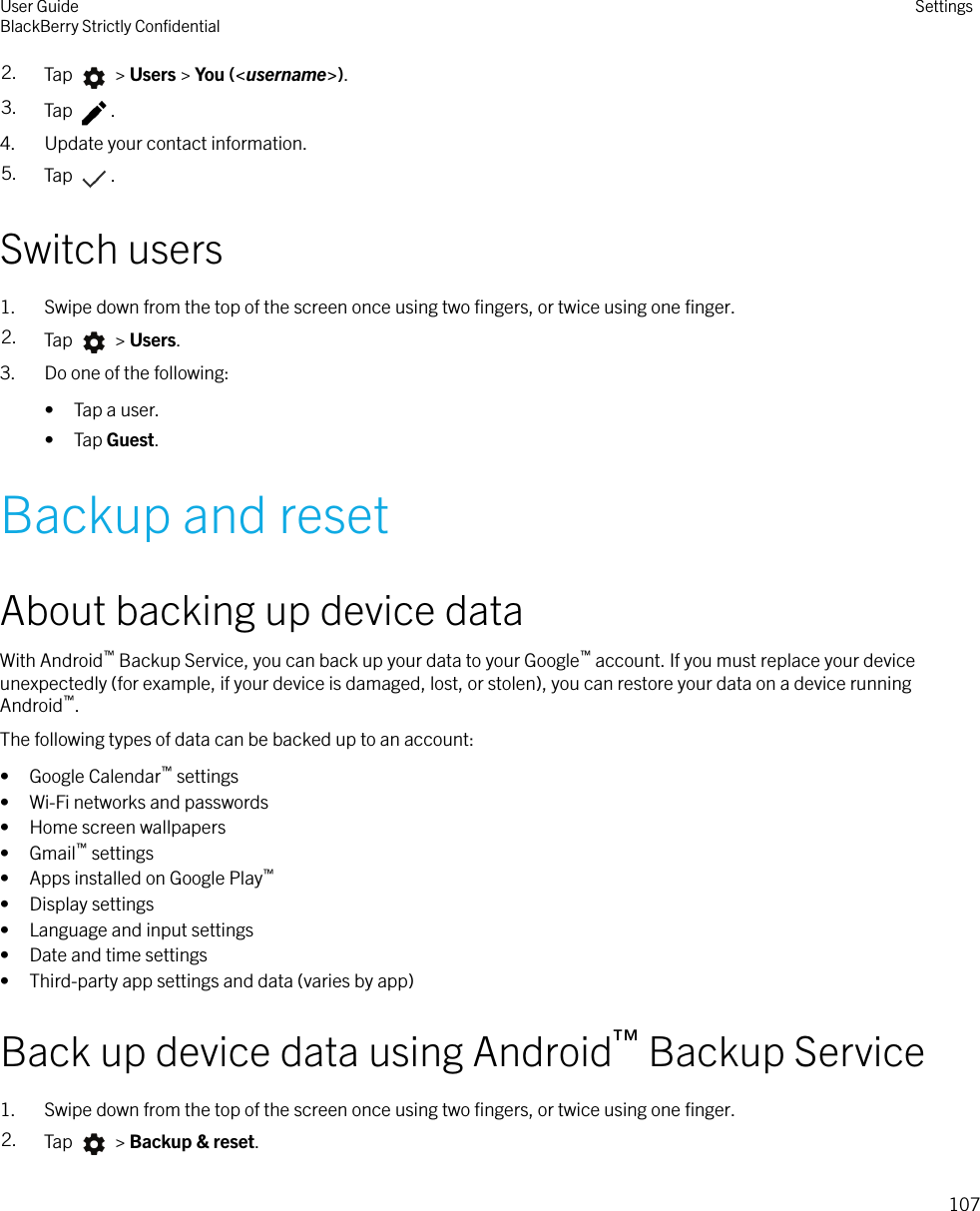Click the bold Guest text
Viewport: 980px width, 1211px height.
tap(130, 440)
